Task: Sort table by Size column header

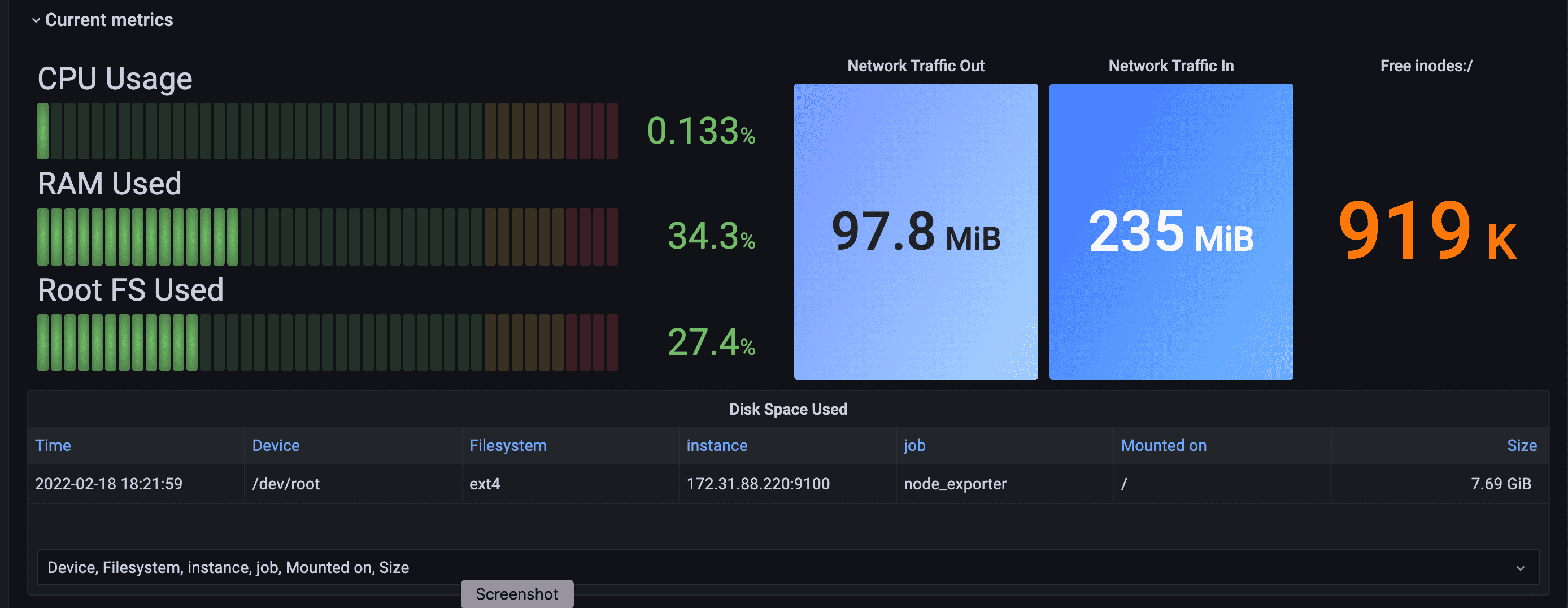Action: coord(1521,445)
